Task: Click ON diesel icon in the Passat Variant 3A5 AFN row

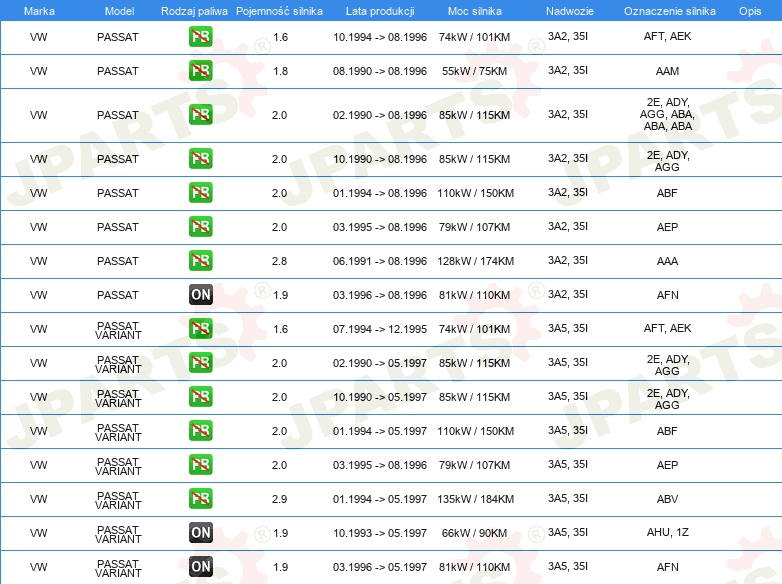Action: [x=200, y=567]
